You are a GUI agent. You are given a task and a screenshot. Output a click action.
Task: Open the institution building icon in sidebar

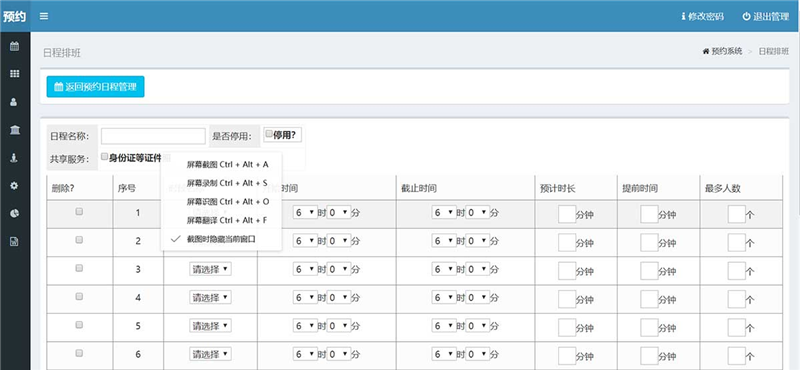pos(14,130)
